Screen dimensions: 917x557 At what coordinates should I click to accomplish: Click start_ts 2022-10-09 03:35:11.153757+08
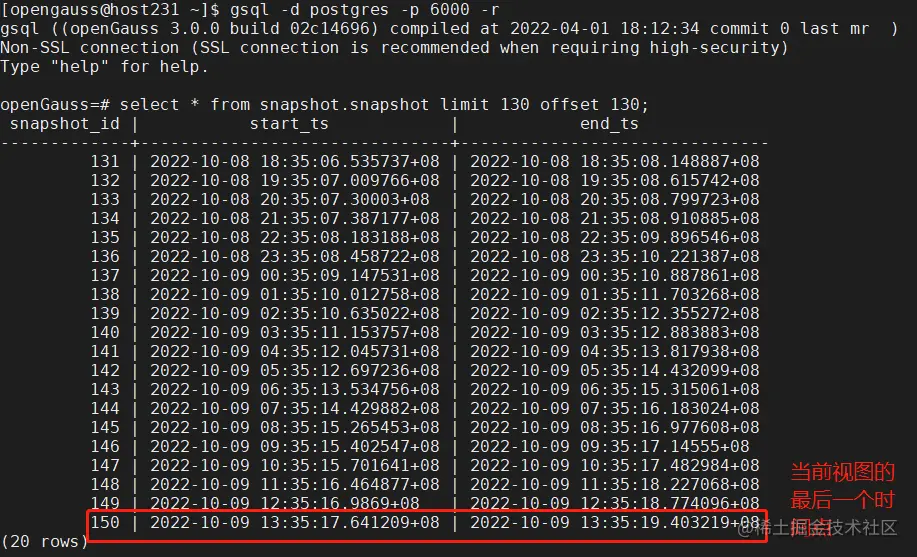pyautogui.click(x=295, y=332)
